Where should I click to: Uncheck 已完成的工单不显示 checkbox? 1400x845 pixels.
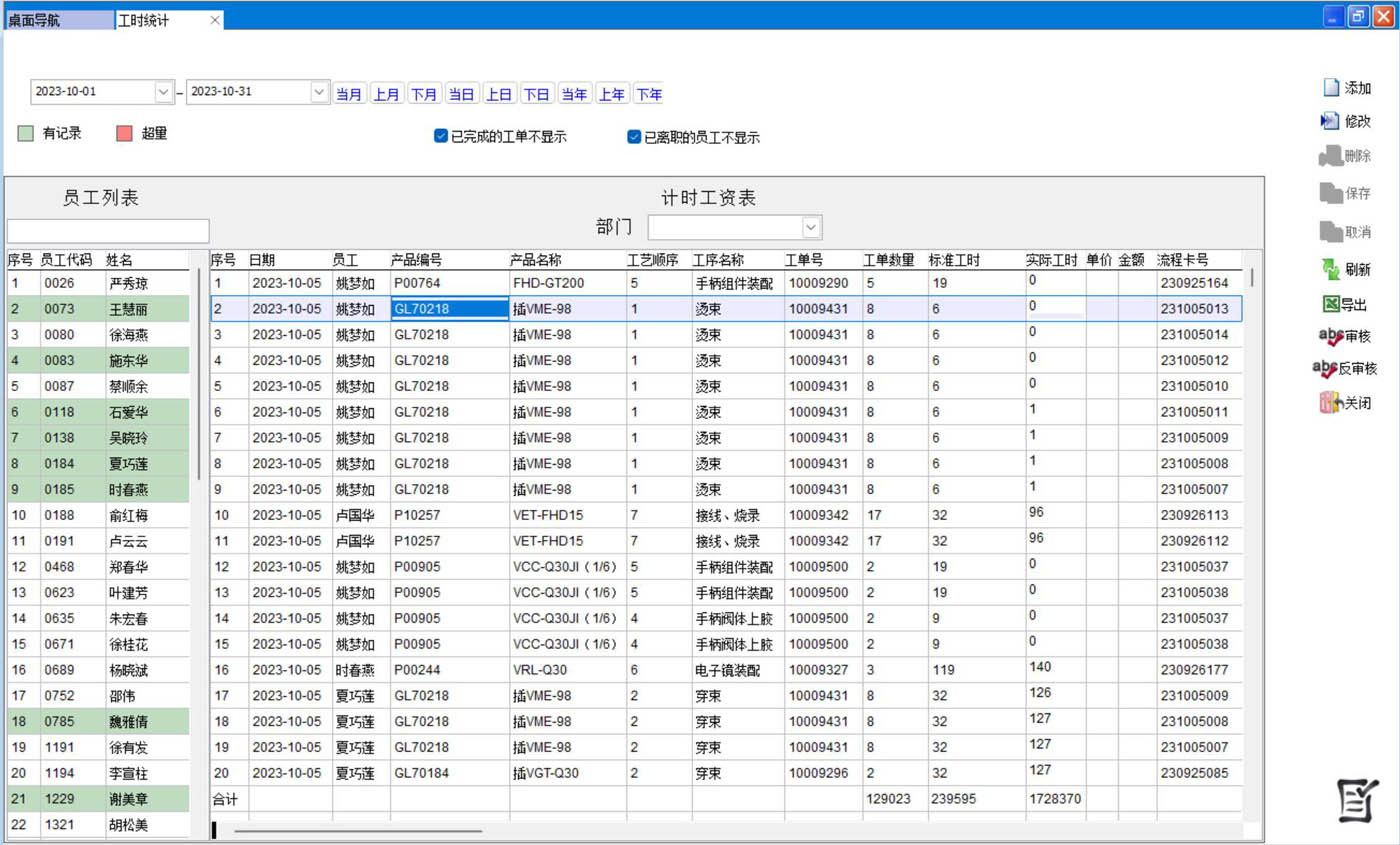pyautogui.click(x=441, y=137)
